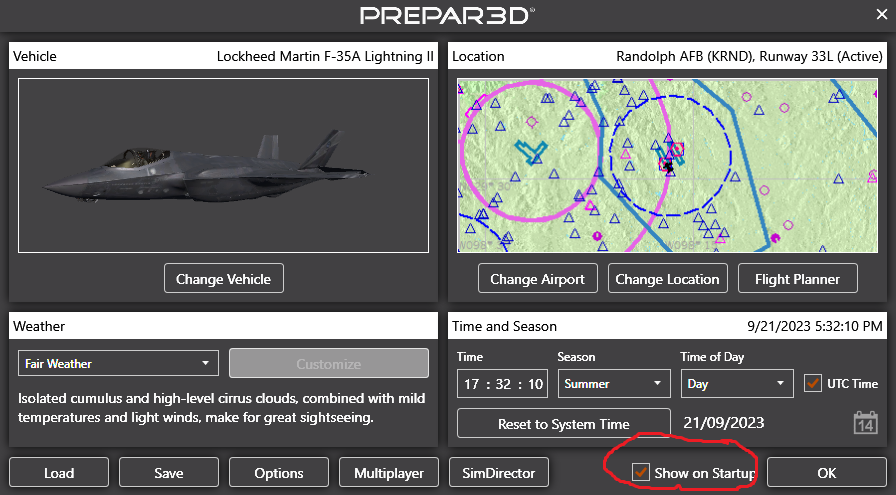Open Change Location dialog

667,278
